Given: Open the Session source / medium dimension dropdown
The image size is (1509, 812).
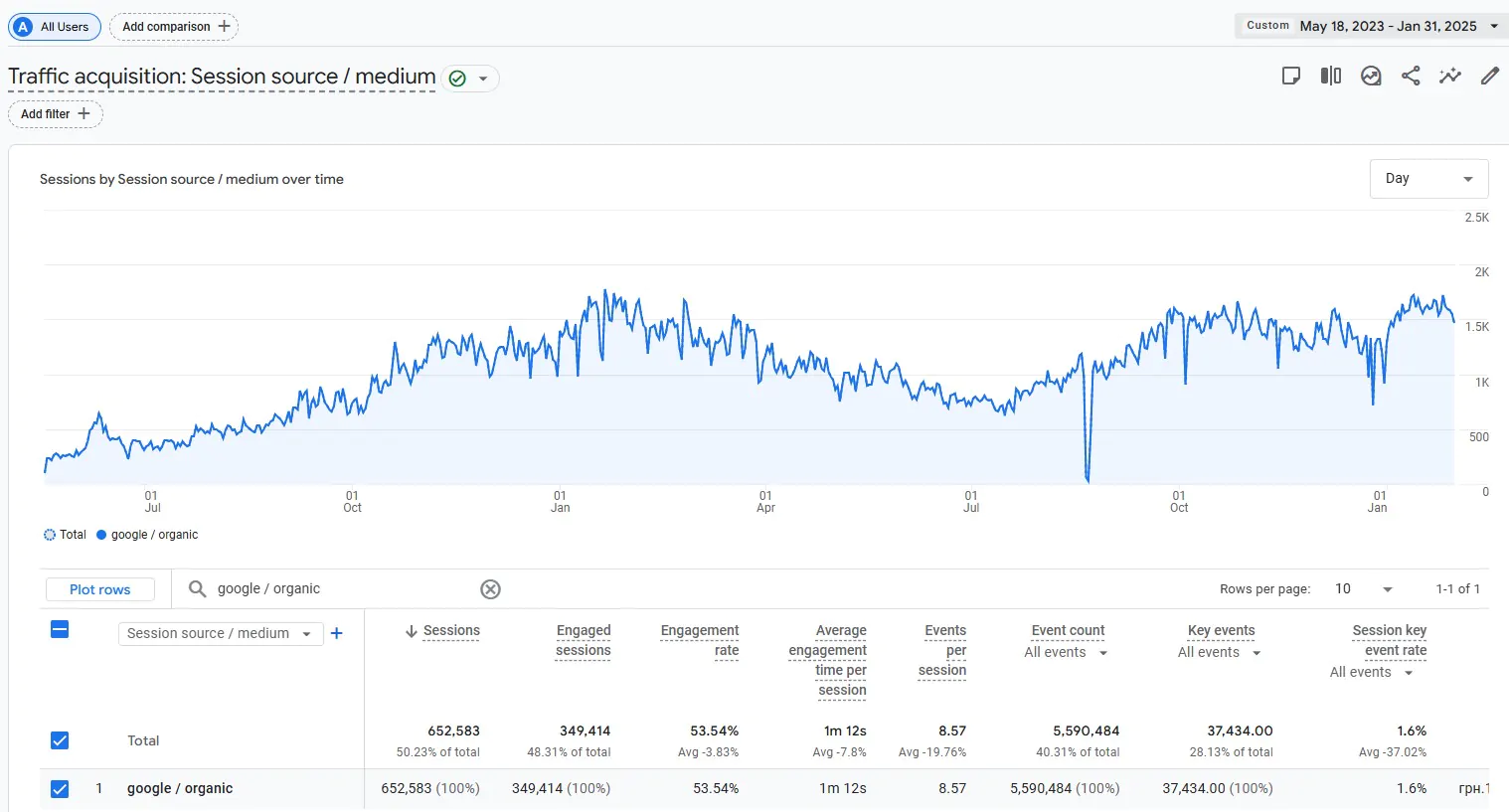Looking at the screenshot, I should coord(221,633).
